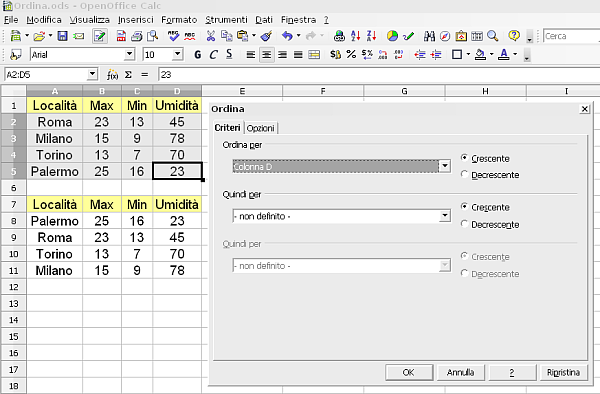
Task: Switch to the Criteri tab
Action: [227, 127]
